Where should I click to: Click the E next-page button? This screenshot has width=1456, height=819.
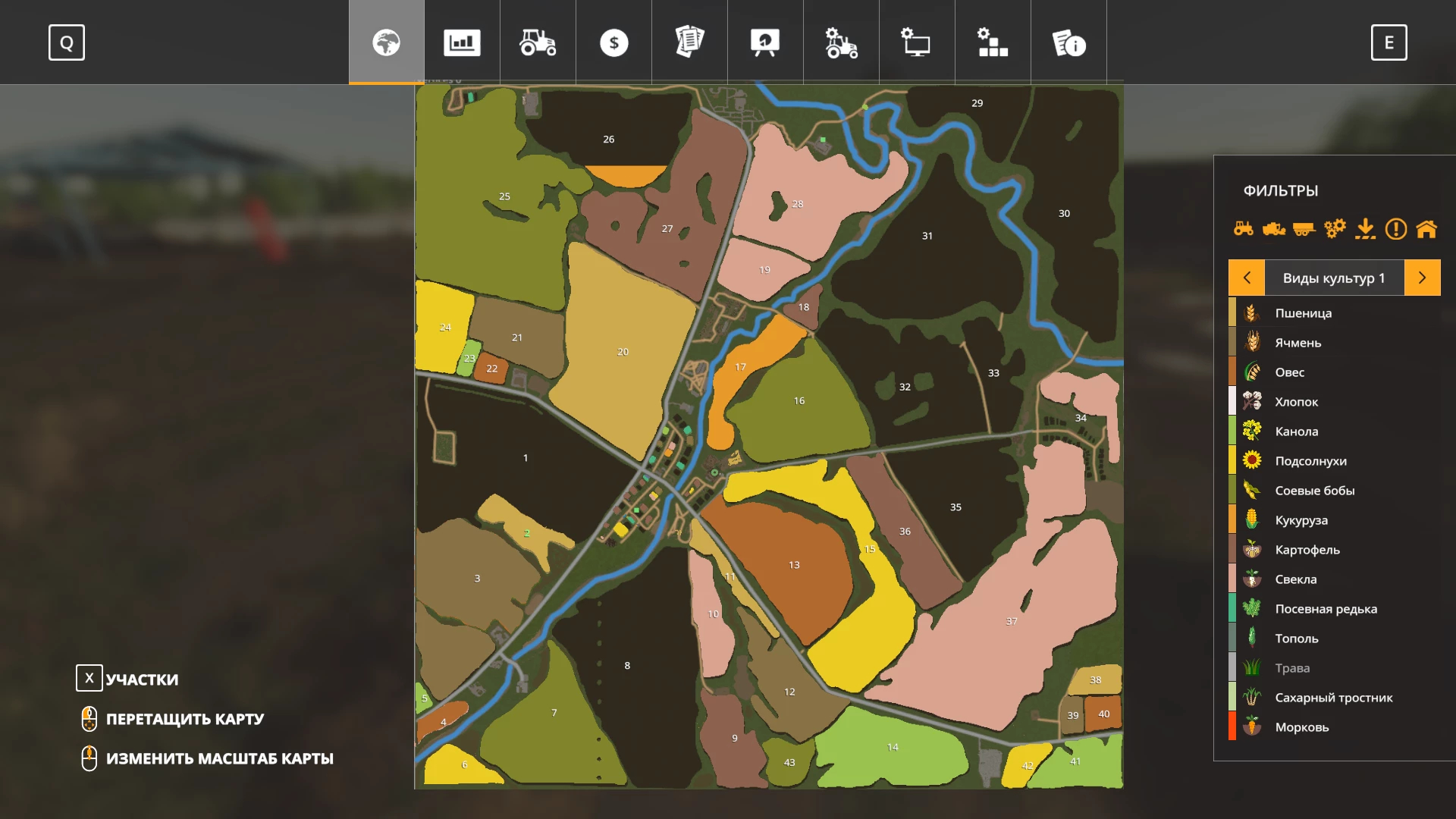coord(1389,42)
